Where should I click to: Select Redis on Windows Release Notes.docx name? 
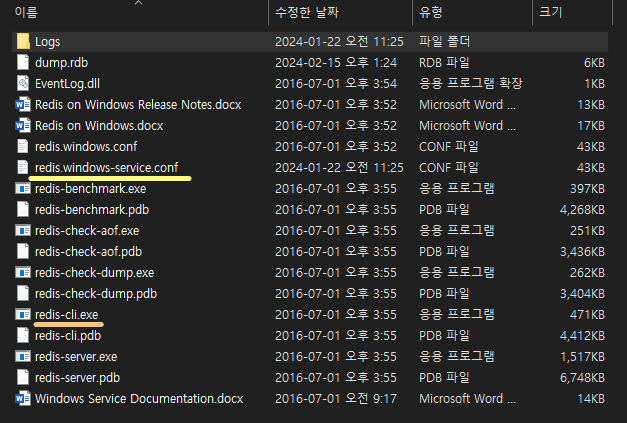(x=138, y=105)
